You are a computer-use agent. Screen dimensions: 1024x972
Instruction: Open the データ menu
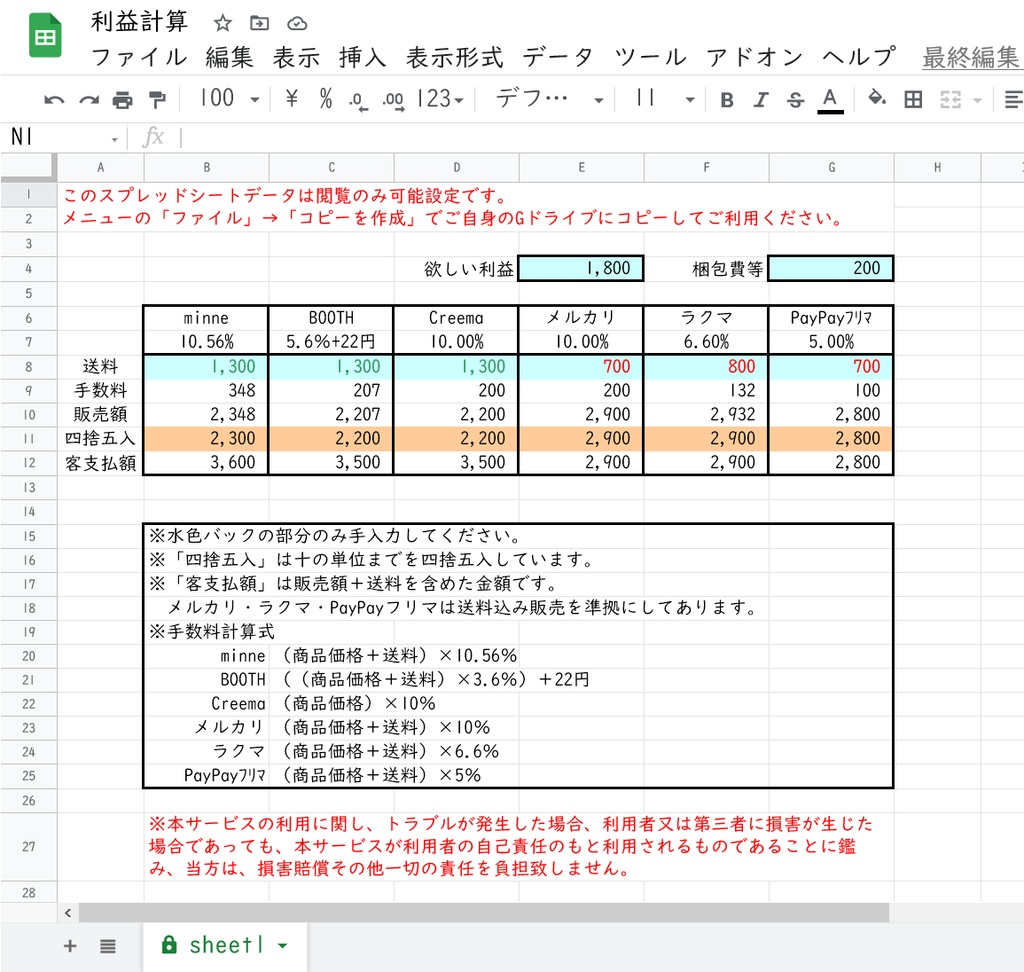tap(558, 57)
